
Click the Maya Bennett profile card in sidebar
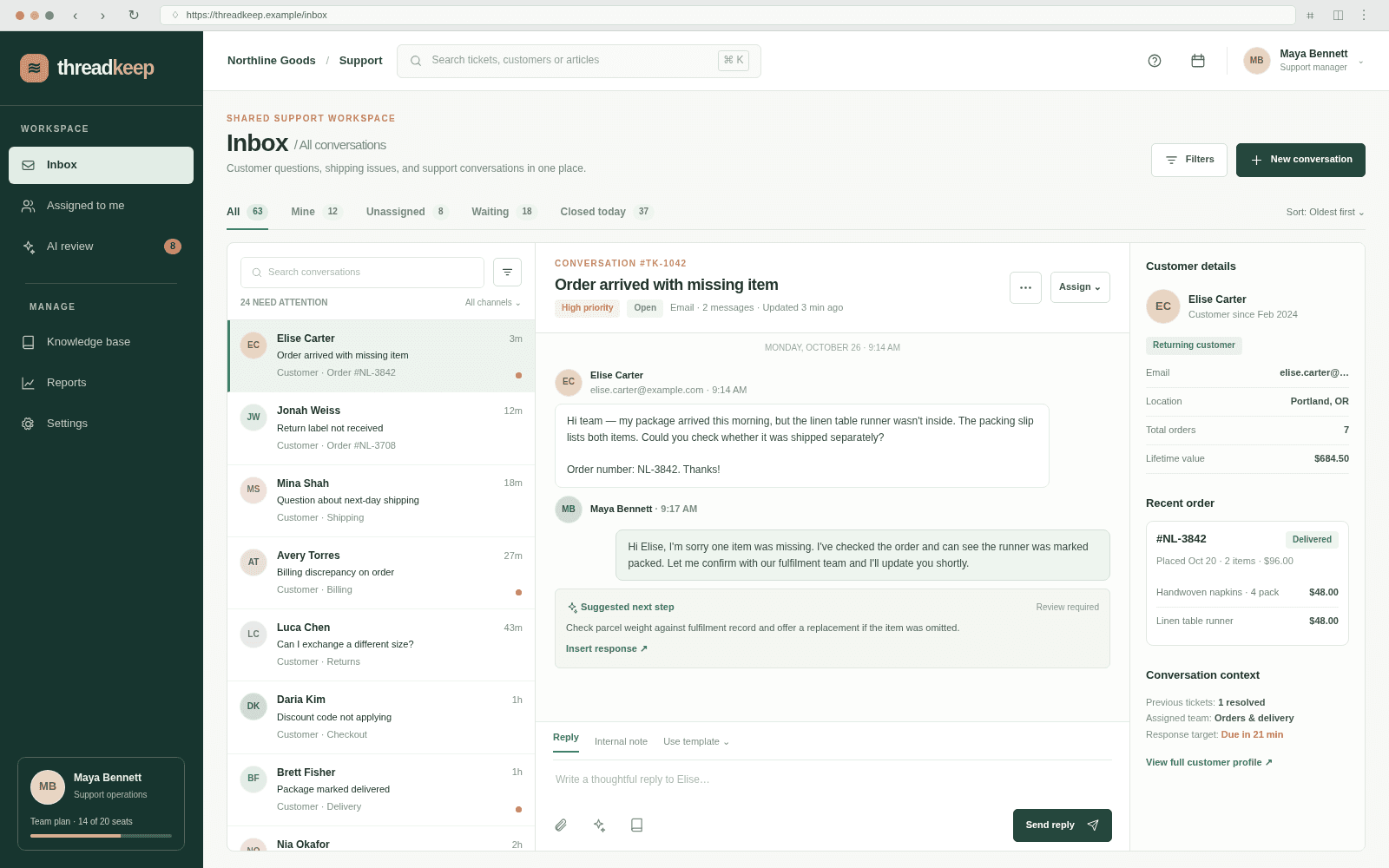coord(101,804)
